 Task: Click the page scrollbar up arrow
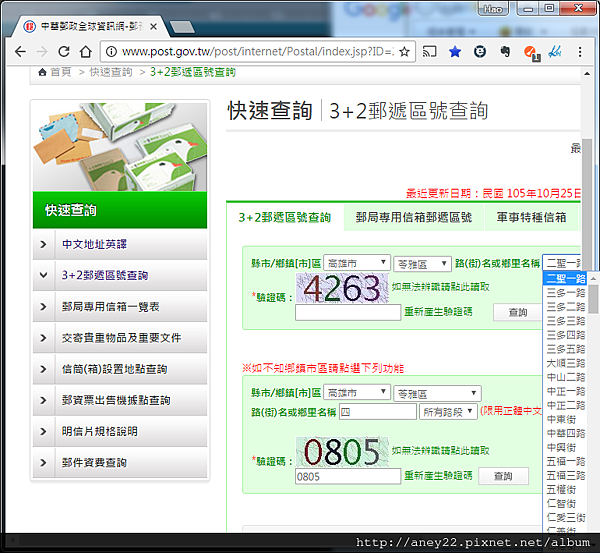pos(587,73)
